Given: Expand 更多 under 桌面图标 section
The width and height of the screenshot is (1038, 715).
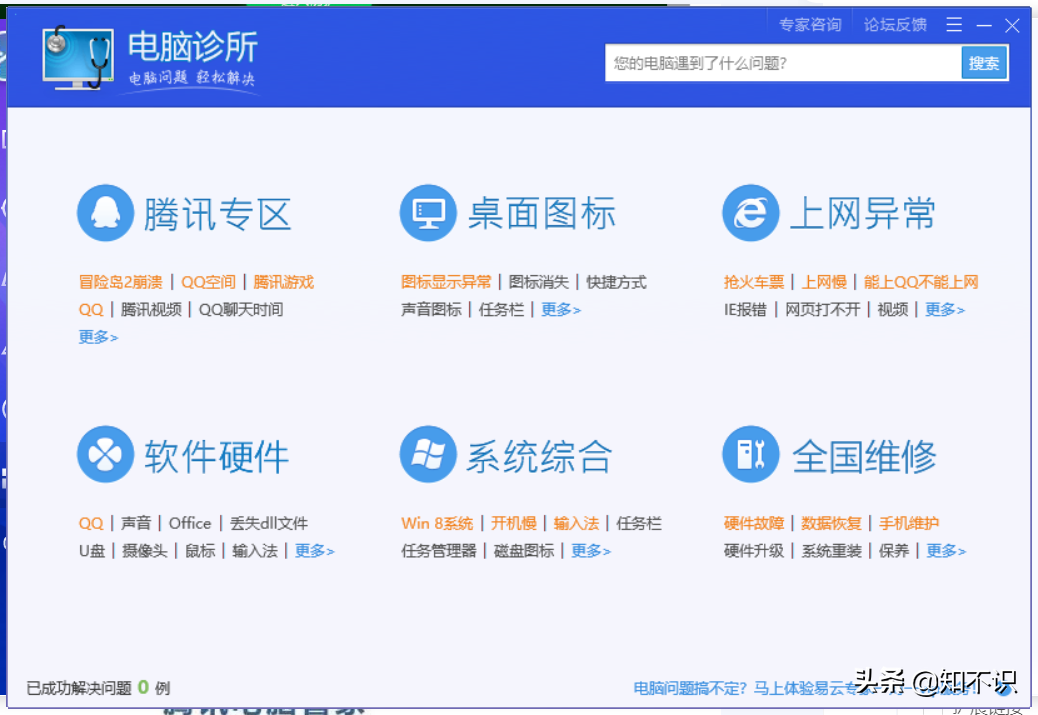Looking at the screenshot, I should 561,310.
